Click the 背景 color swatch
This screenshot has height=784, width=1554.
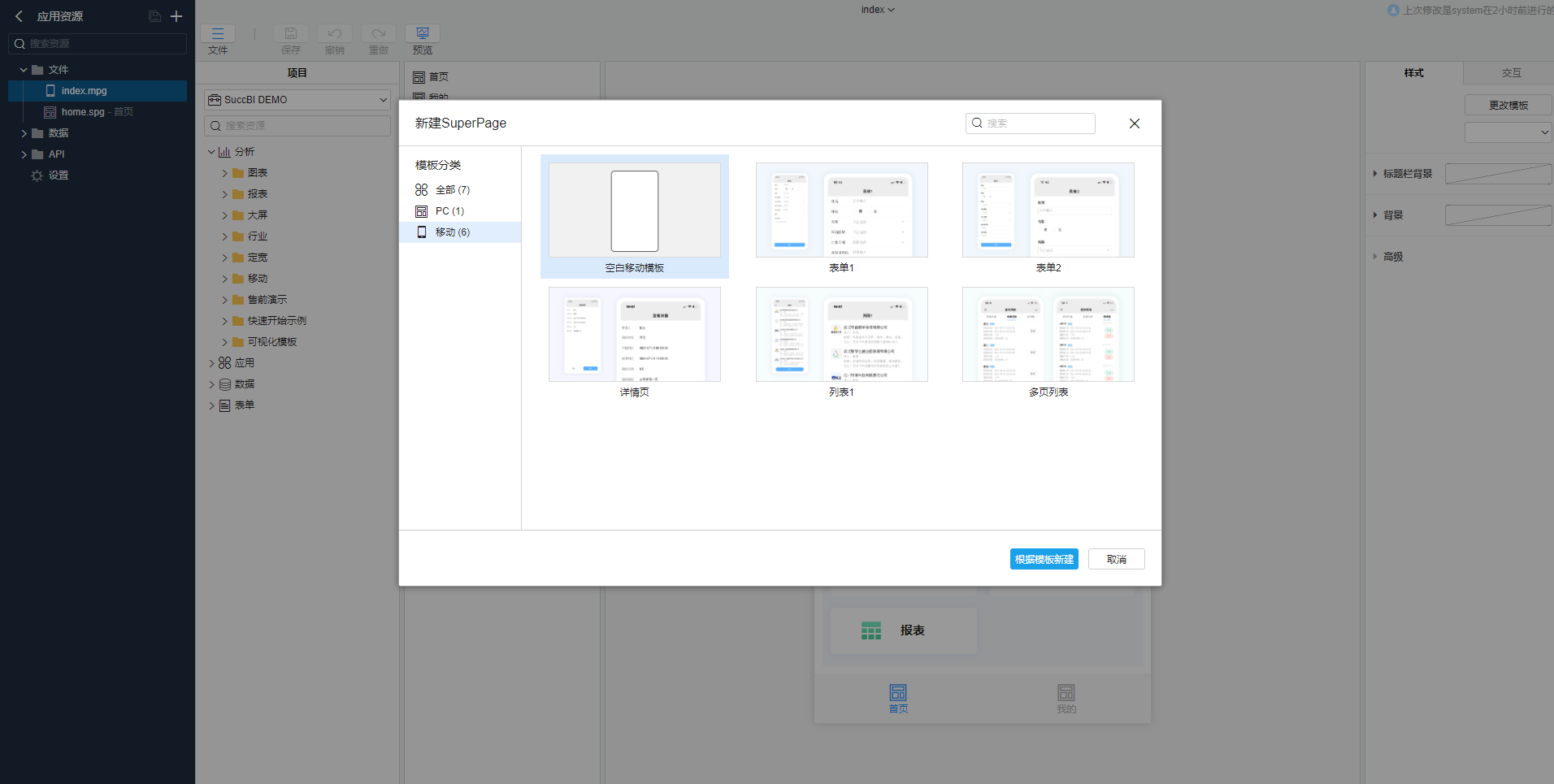point(1498,215)
